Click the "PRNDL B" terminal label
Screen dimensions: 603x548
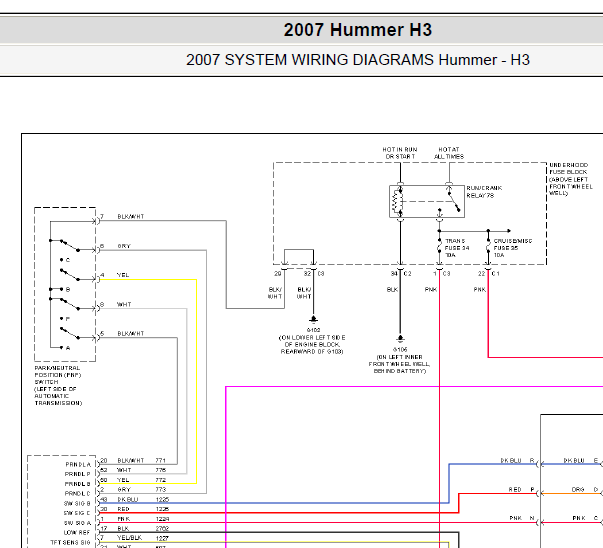[x=78, y=484]
